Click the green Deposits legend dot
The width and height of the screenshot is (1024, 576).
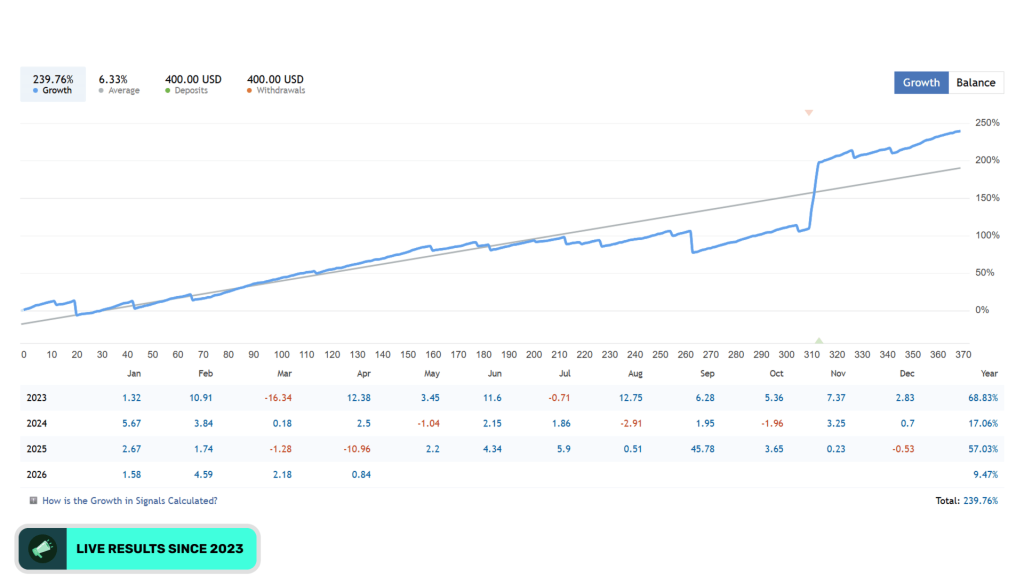(168, 91)
